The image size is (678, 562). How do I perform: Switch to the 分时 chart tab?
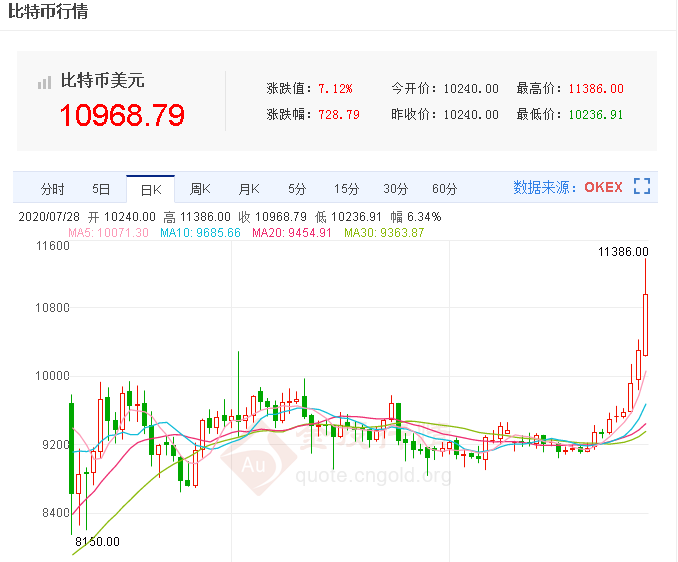pos(52,189)
